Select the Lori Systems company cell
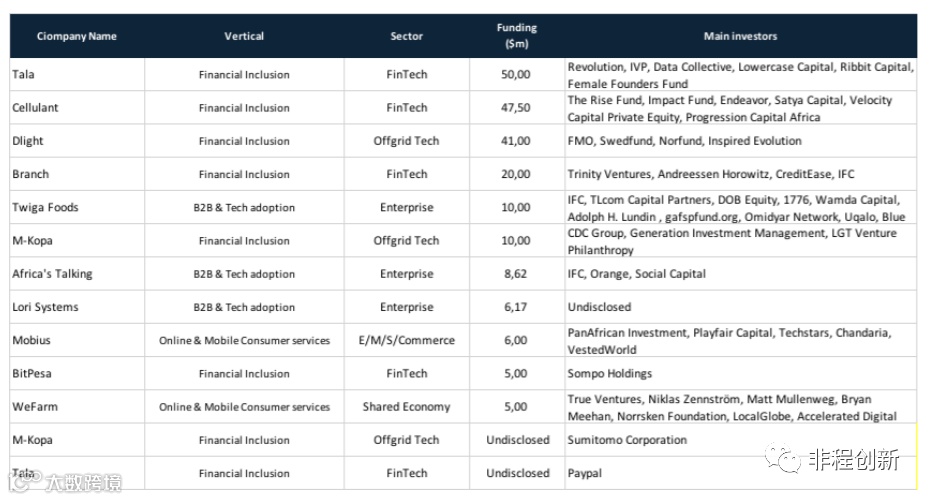 click(x=45, y=307)
